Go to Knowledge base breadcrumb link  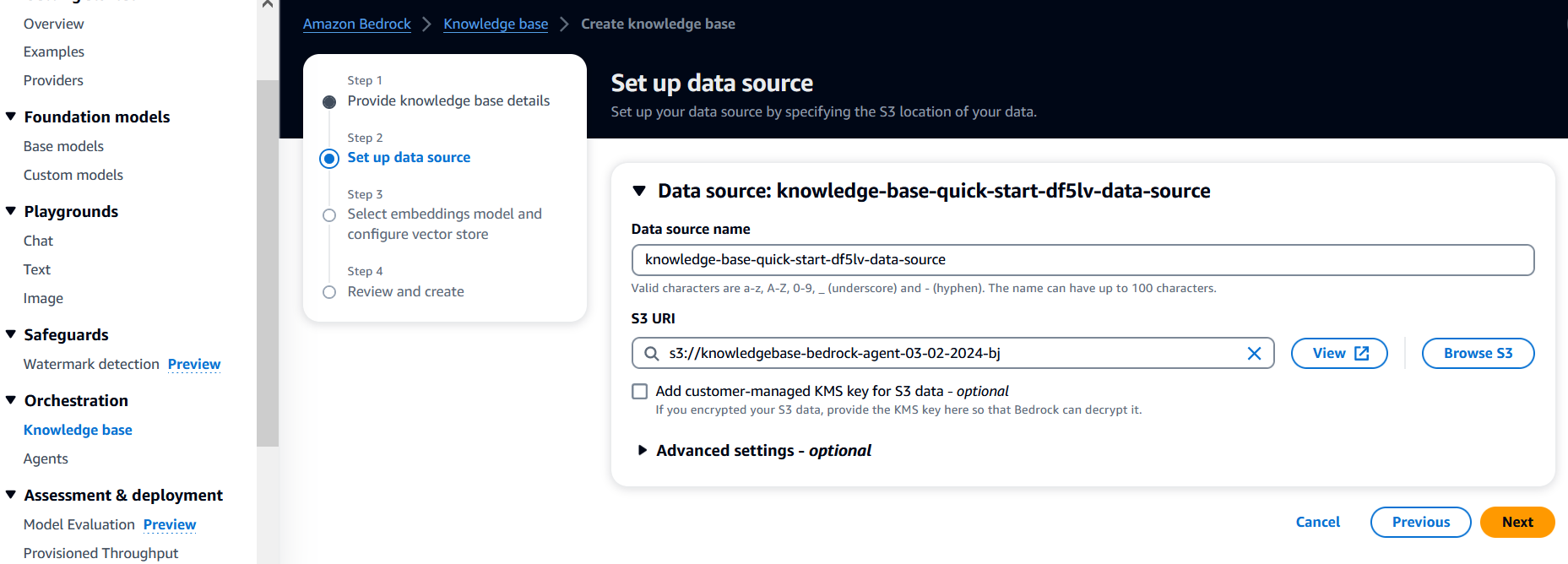click(x=496, y=24)
